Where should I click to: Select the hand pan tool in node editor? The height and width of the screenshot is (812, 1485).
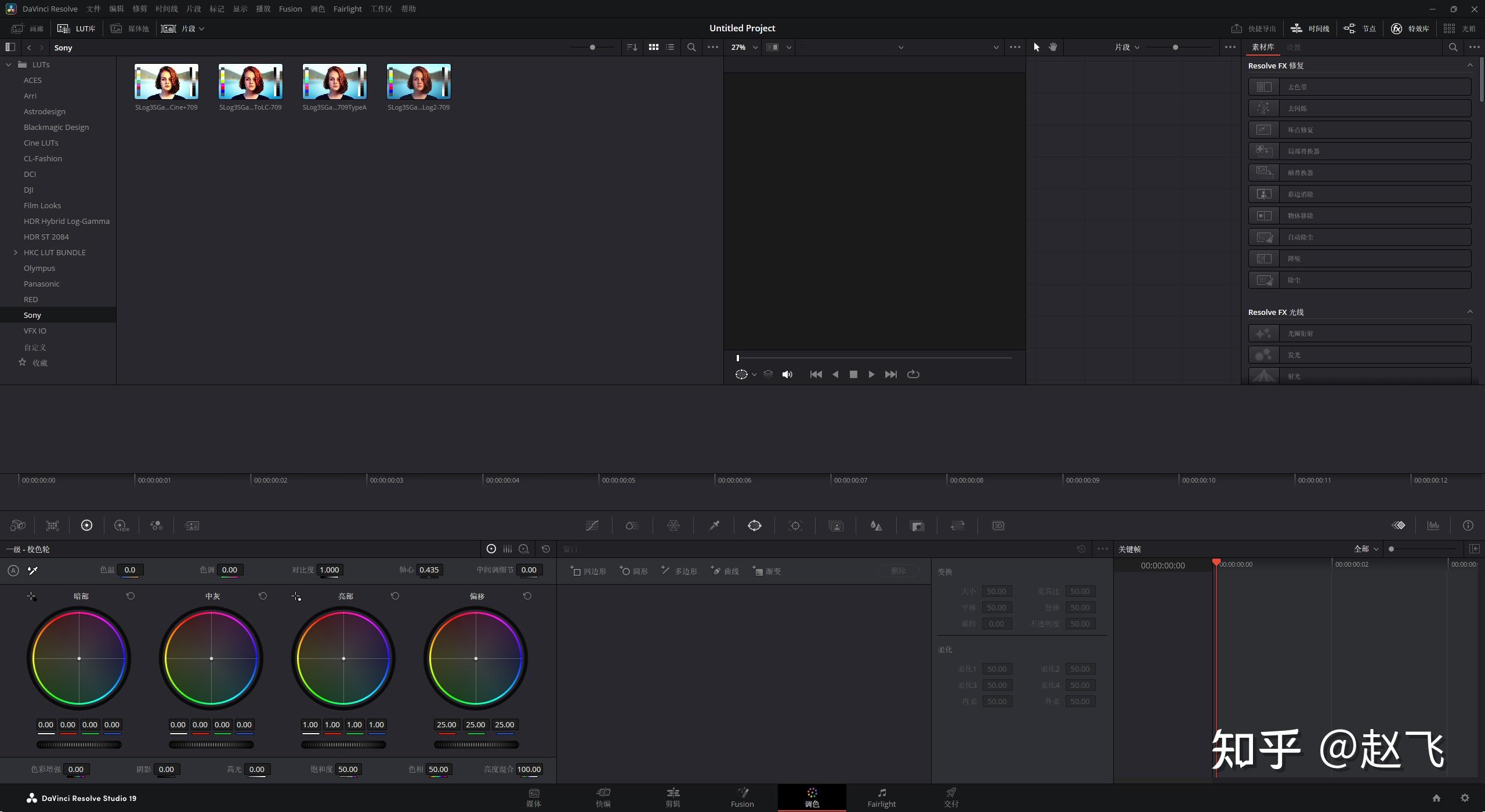(1053, 48)
